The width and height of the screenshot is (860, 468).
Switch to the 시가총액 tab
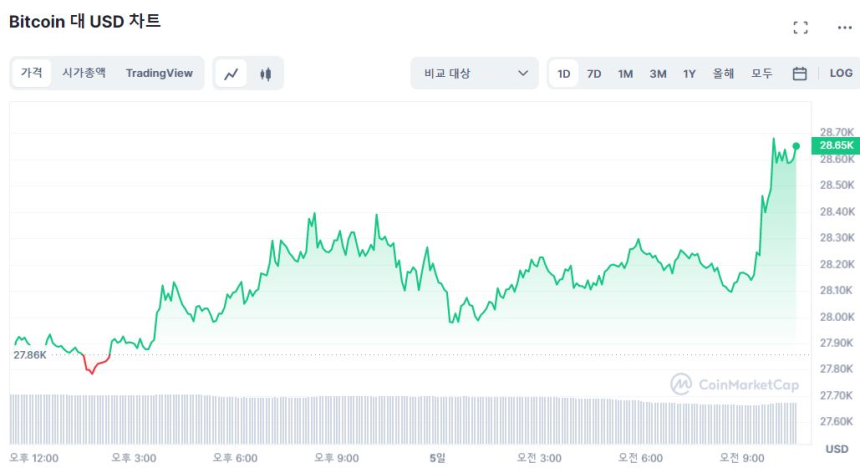click(x=84, y=73)
